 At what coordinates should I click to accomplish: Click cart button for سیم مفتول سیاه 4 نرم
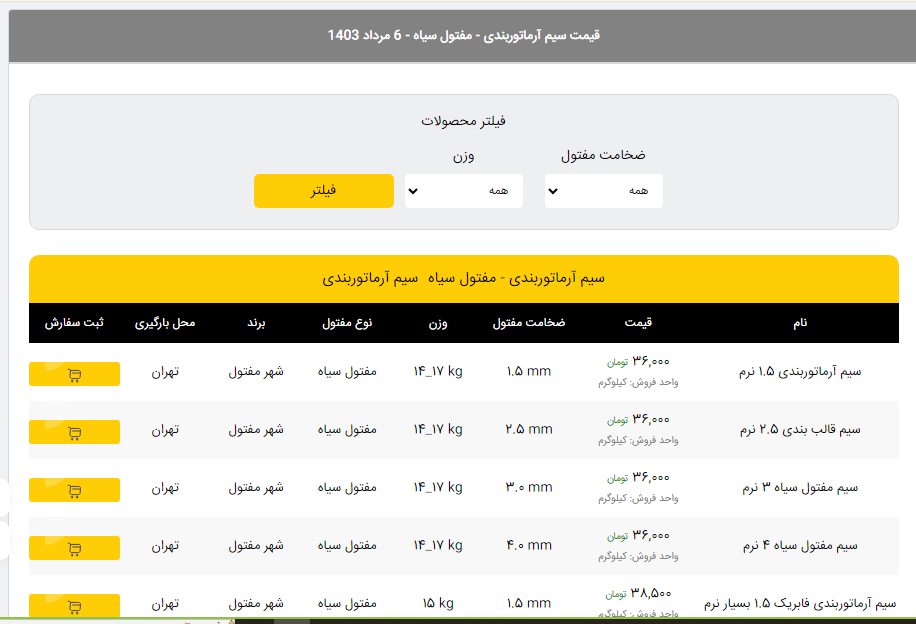pos(75,548)
